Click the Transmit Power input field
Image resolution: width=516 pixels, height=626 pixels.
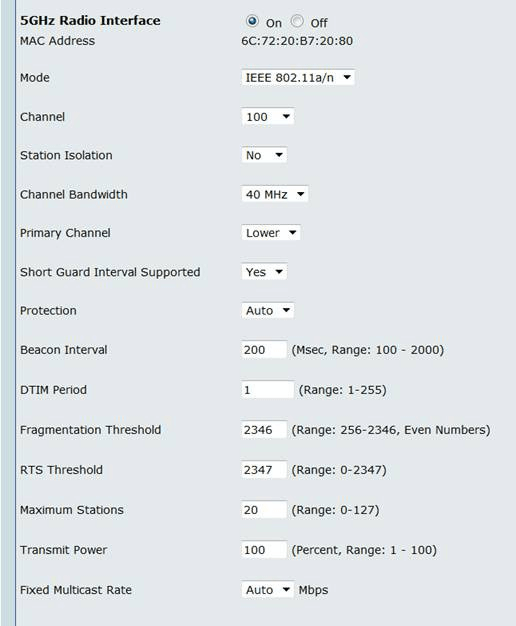pos(264,550)
